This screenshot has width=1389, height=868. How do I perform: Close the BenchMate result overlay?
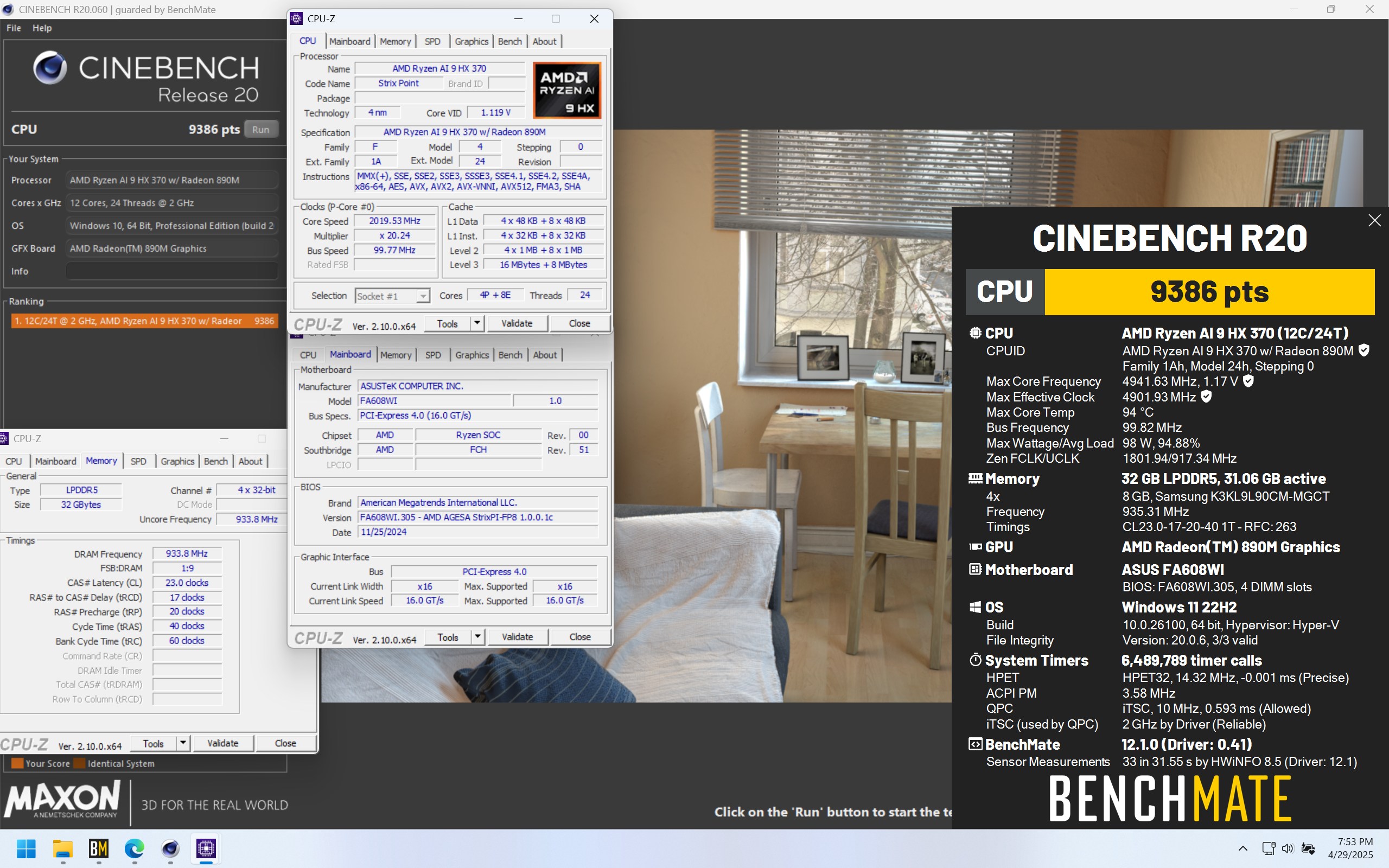coord(1374,220)
